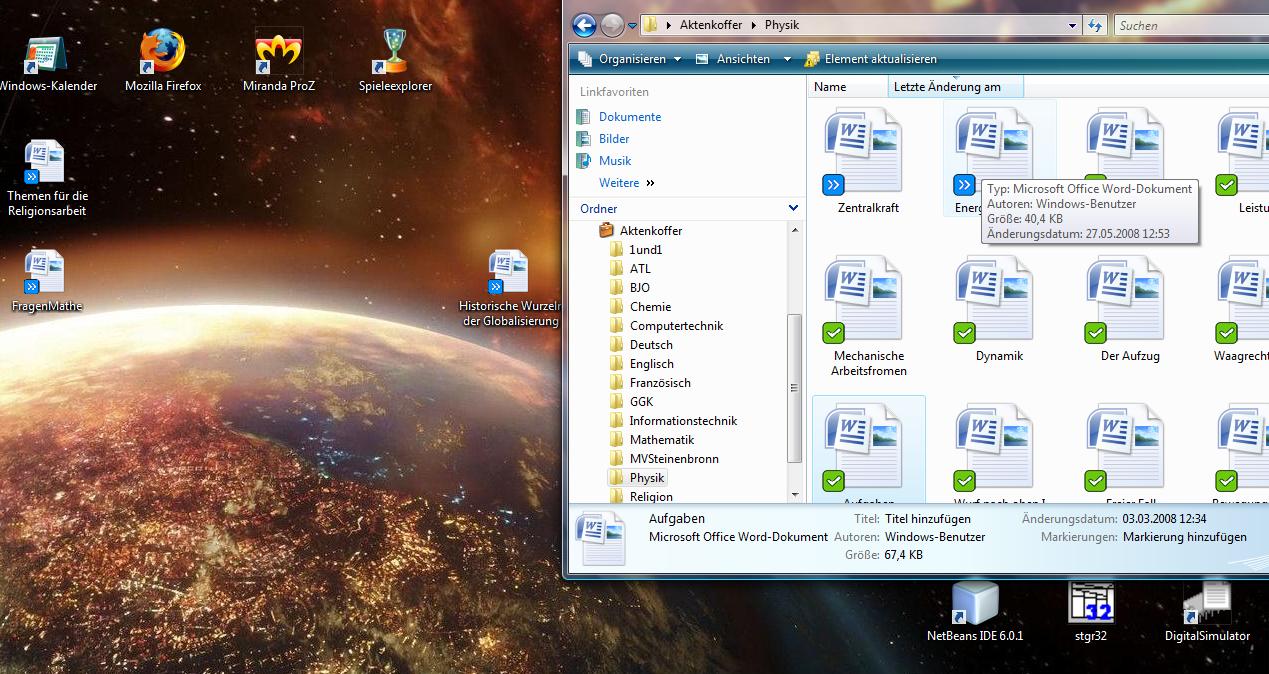The width and height of the screenshot is (1269, 674).
Task: Select the 1und1 folder in tree
Action: tap(645, 250)
